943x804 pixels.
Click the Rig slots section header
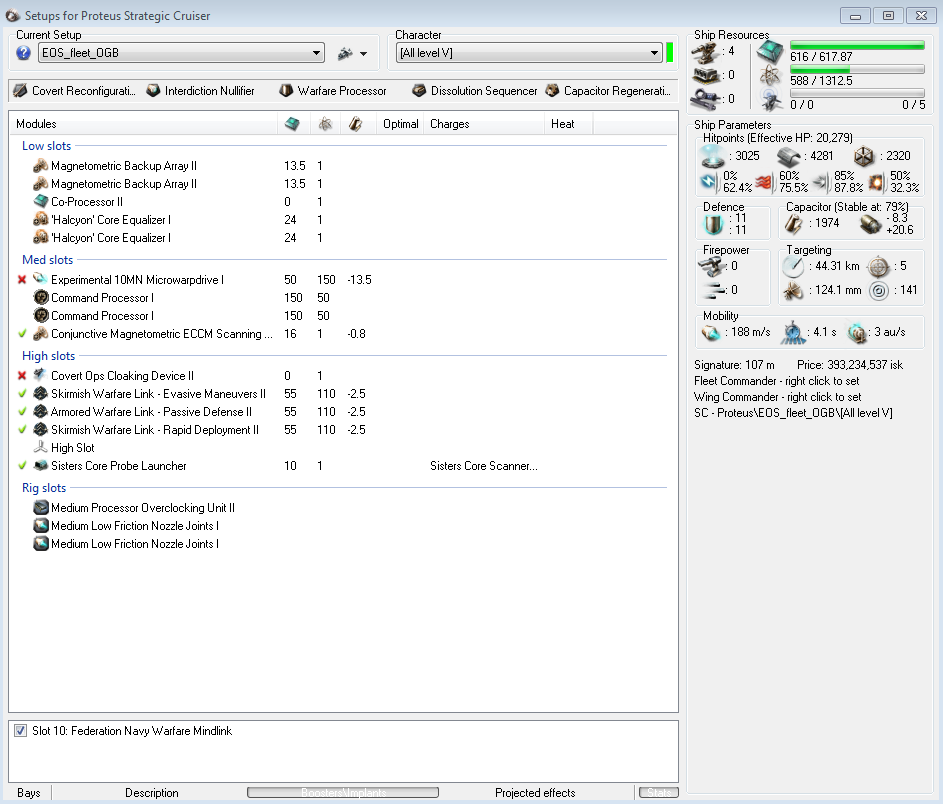click(x=44, y=488)
